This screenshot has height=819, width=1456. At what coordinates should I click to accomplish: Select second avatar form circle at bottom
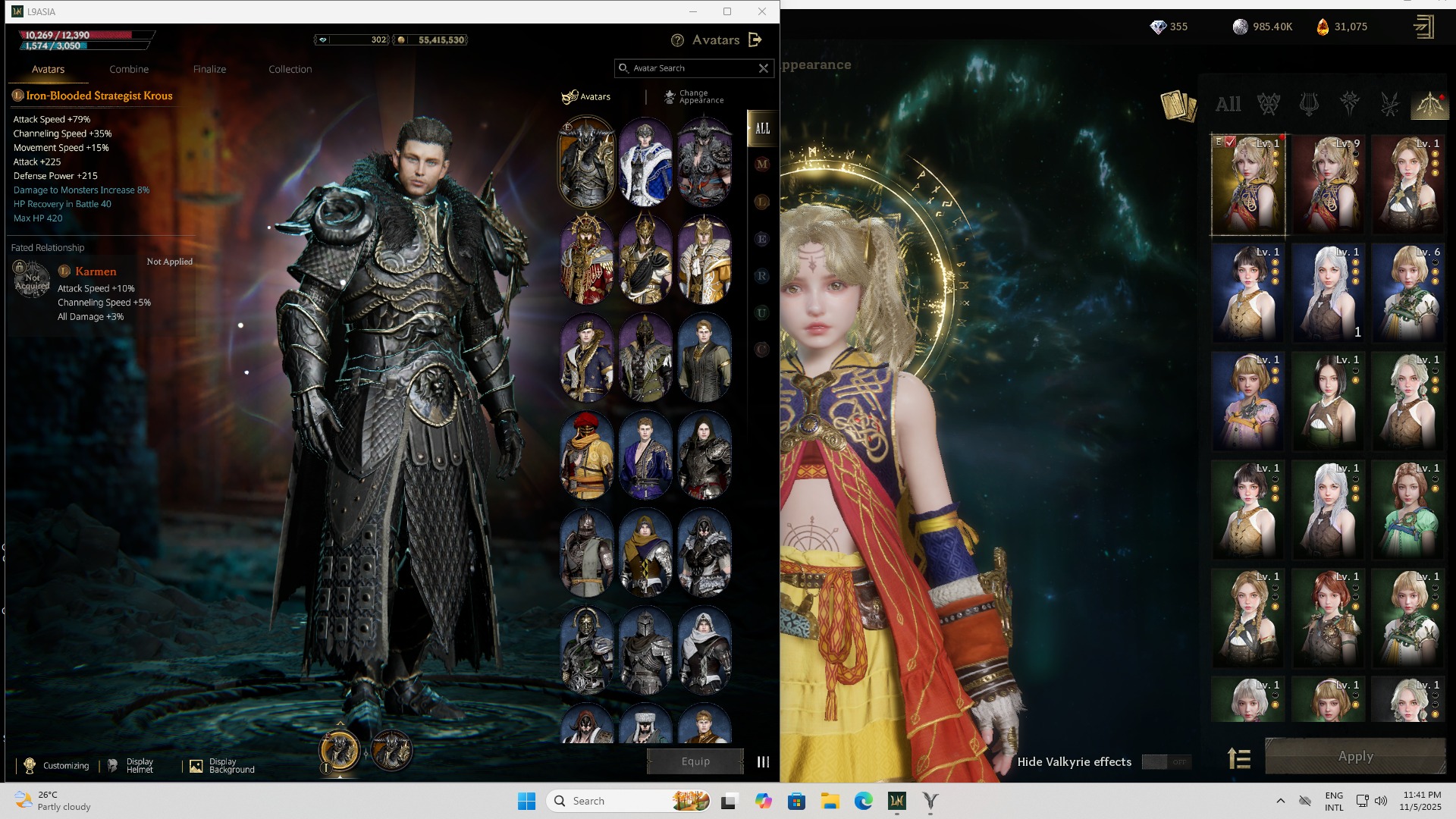coord(392,751)
